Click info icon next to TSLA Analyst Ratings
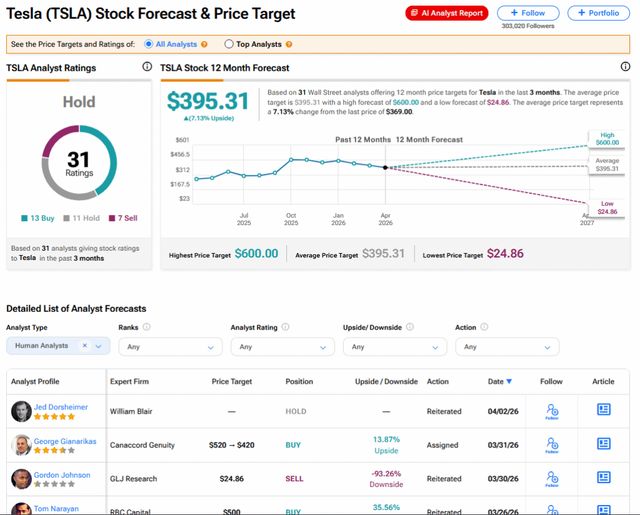Image resolution: width=640 pixels, height=515 pixels. pyautogui.click(x=147, y=67)
